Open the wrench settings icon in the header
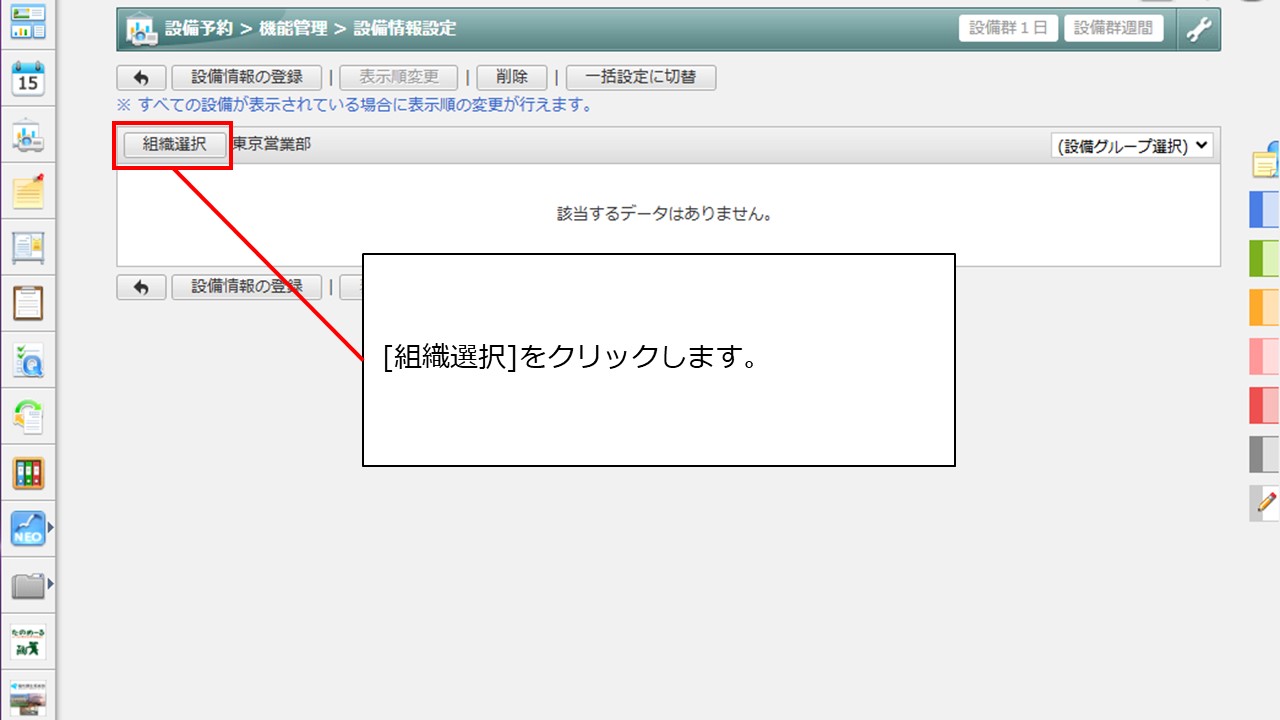Image resolution: width=1280 pixels, height=720 pixels. point(1198,28)
